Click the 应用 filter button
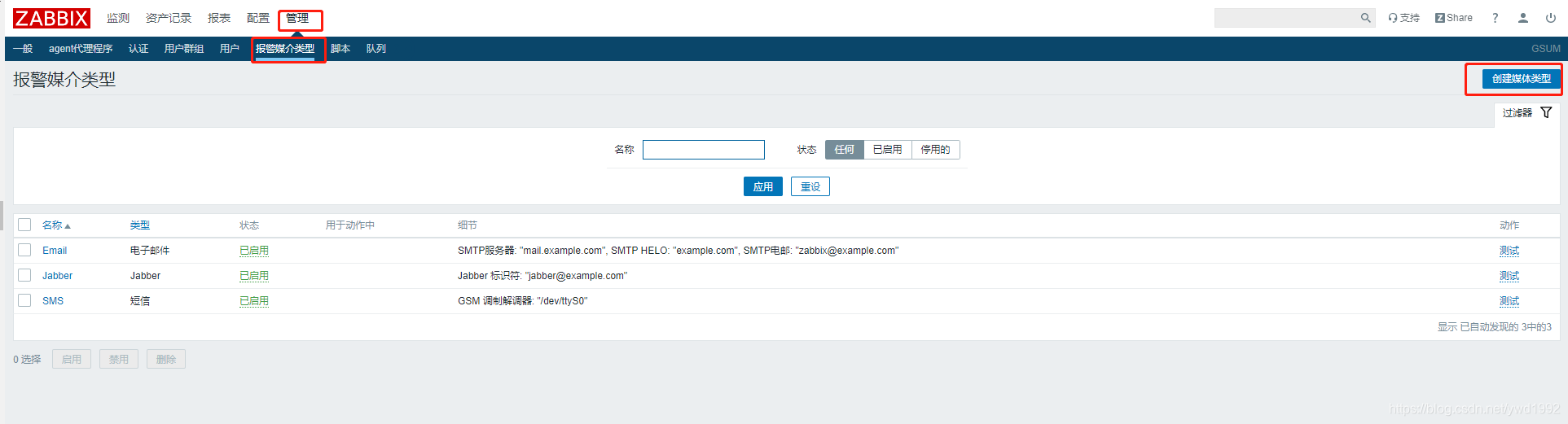Screen dimensions: 1568x424 pos(763,186)
